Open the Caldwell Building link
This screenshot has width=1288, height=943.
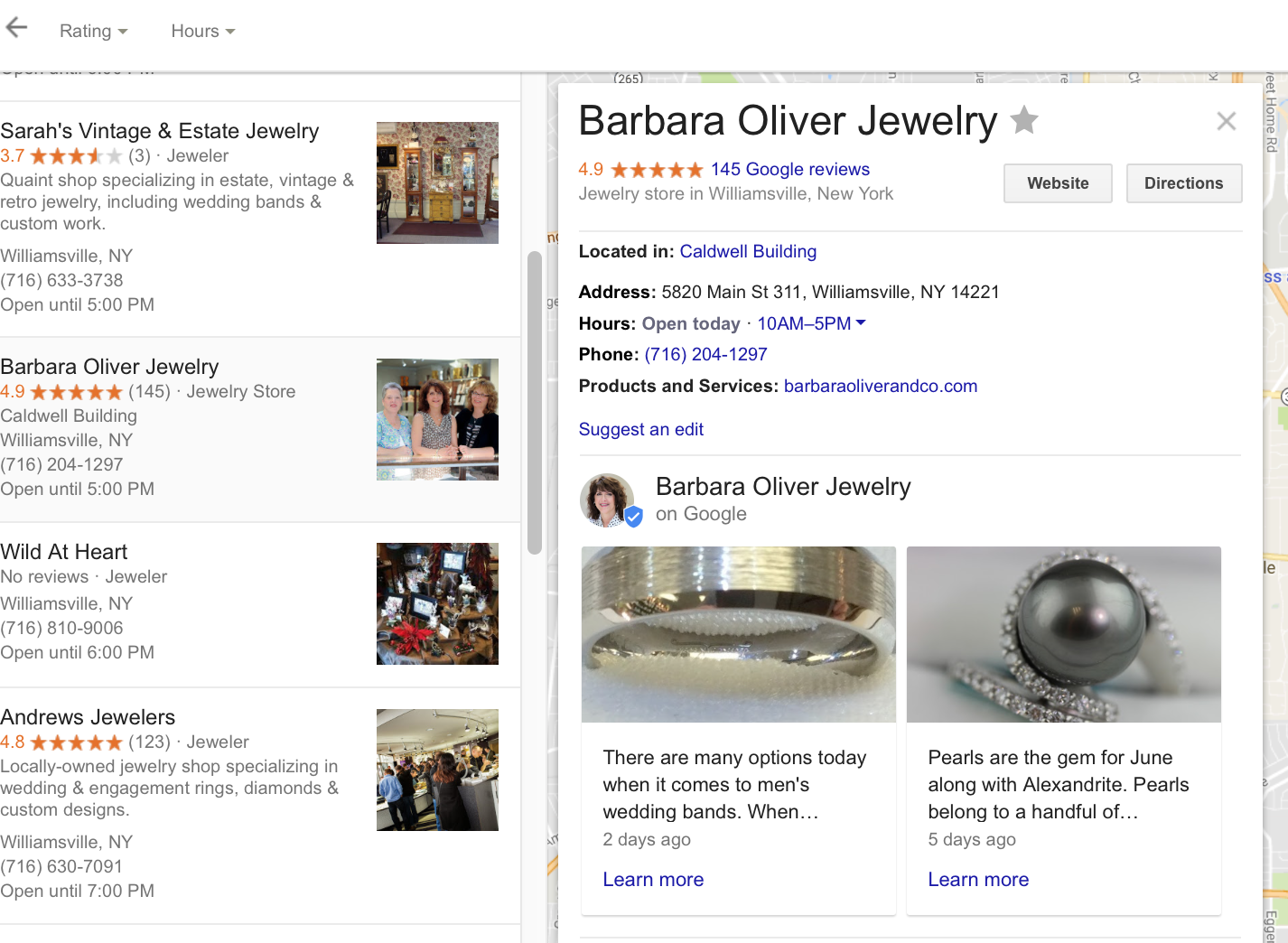click(748, 251)
